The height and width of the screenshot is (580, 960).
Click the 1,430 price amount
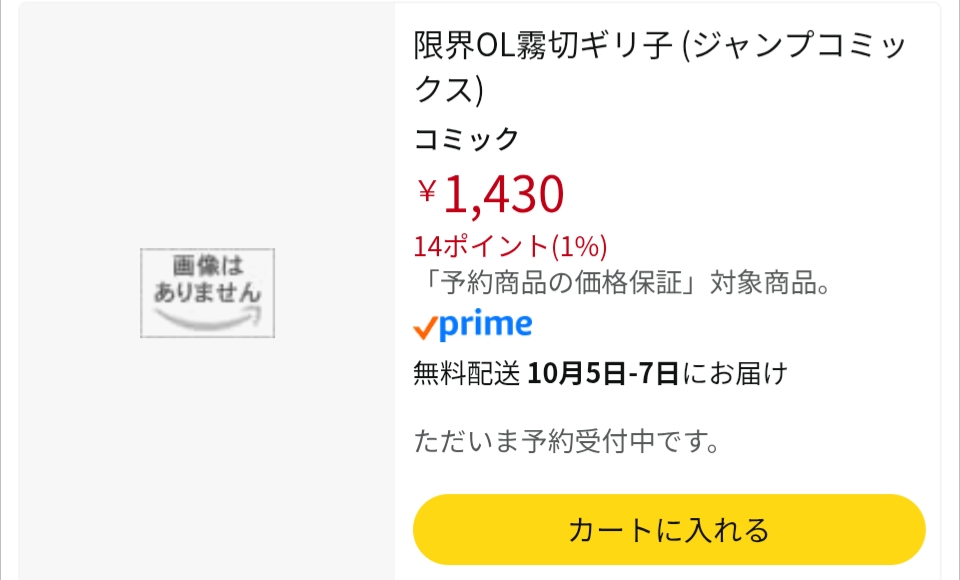coord(504,193)
